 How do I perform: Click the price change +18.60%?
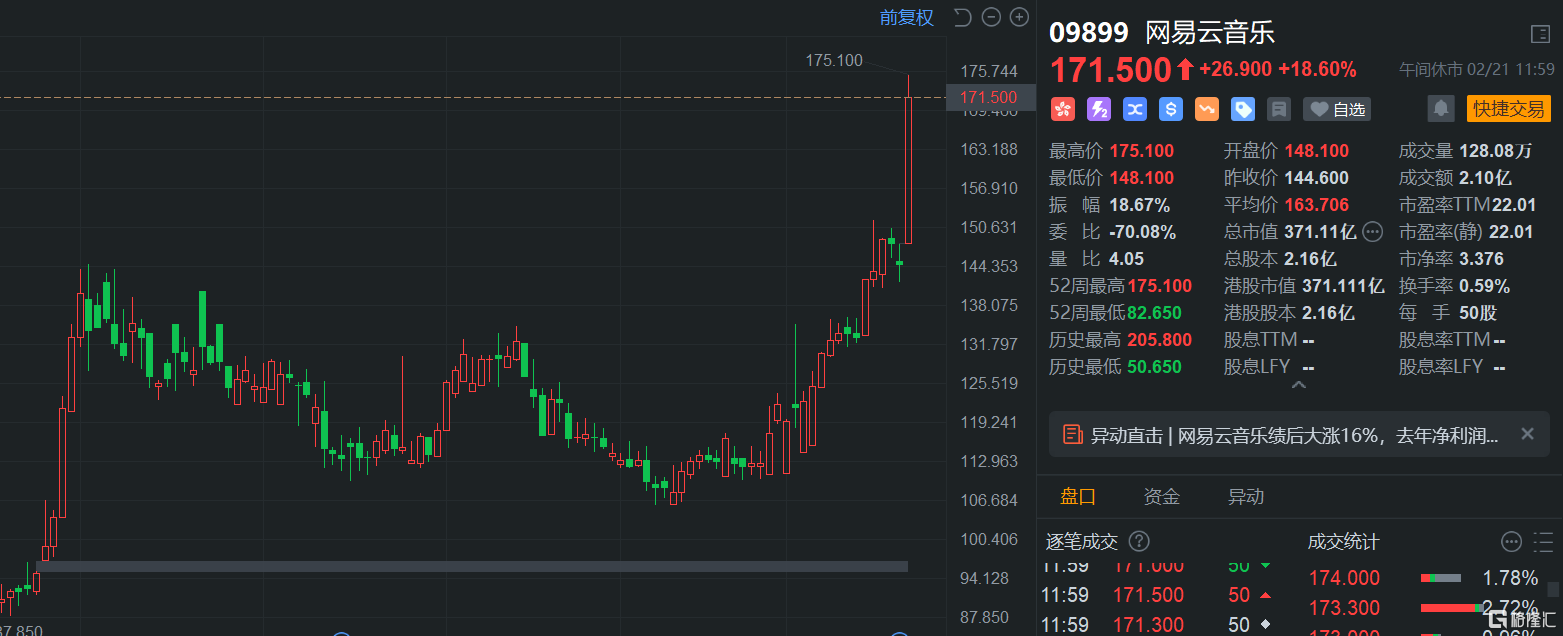click(x=1318, y=69)
